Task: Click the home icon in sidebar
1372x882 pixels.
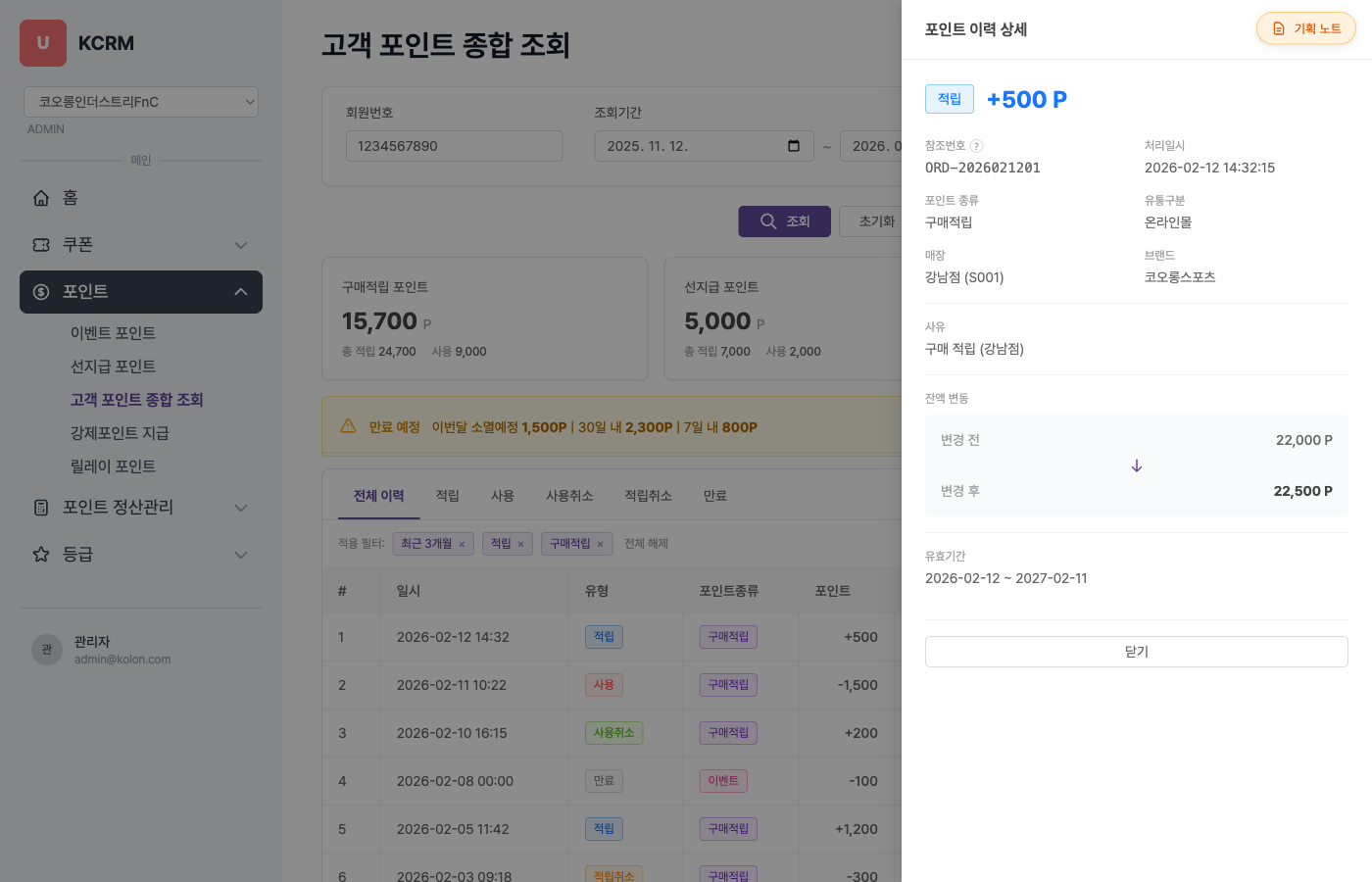Action: 41,198
